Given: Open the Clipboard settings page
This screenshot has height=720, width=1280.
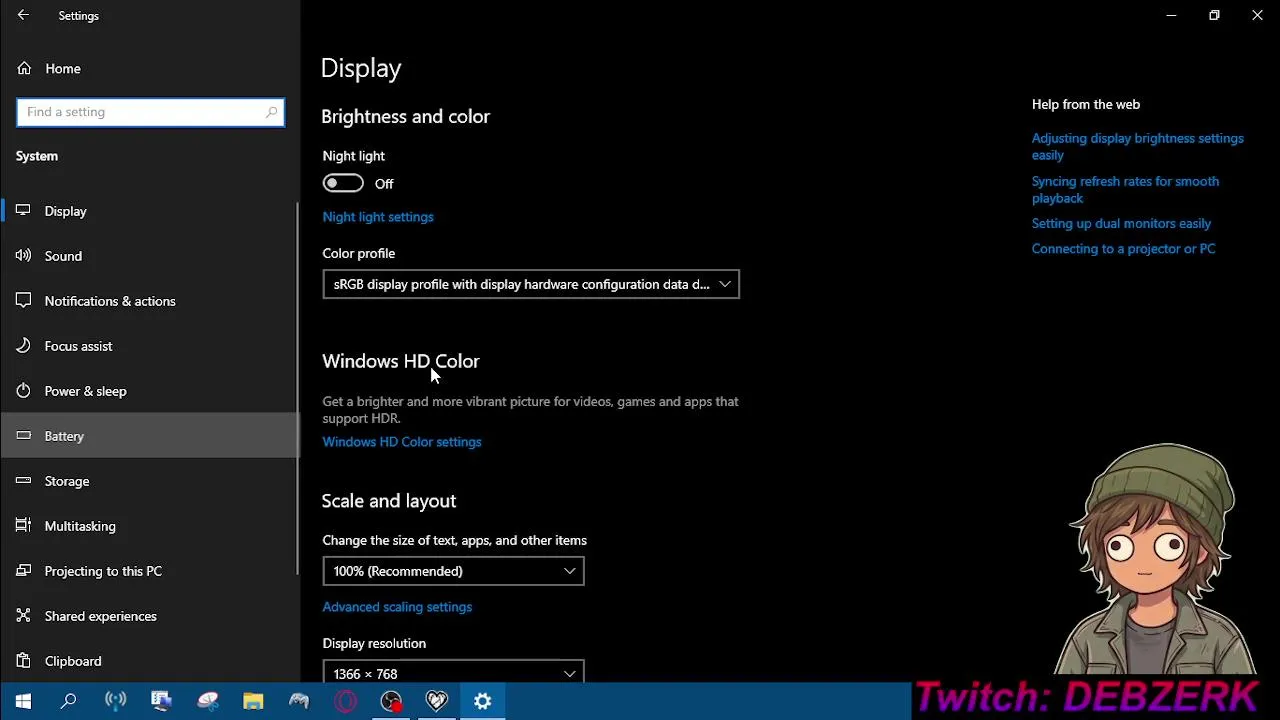Looking at the screenshot, I should point(150,661).
